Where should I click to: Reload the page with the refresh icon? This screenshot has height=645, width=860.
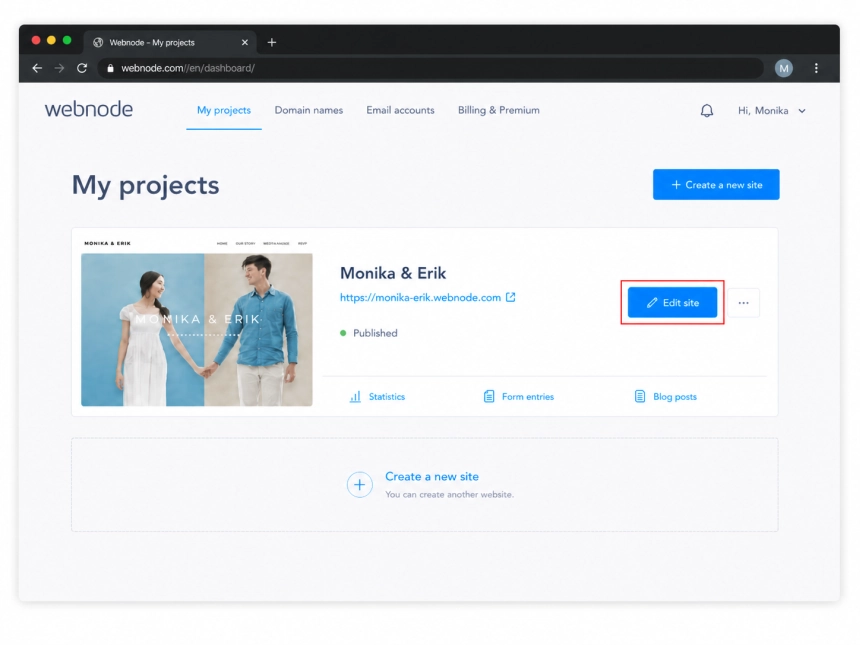click(82, 68)
